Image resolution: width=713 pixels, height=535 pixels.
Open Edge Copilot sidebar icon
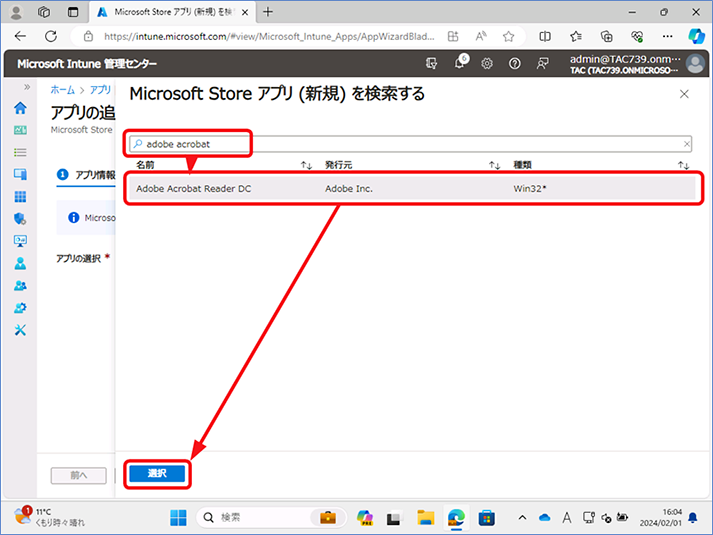click(696, 36)
